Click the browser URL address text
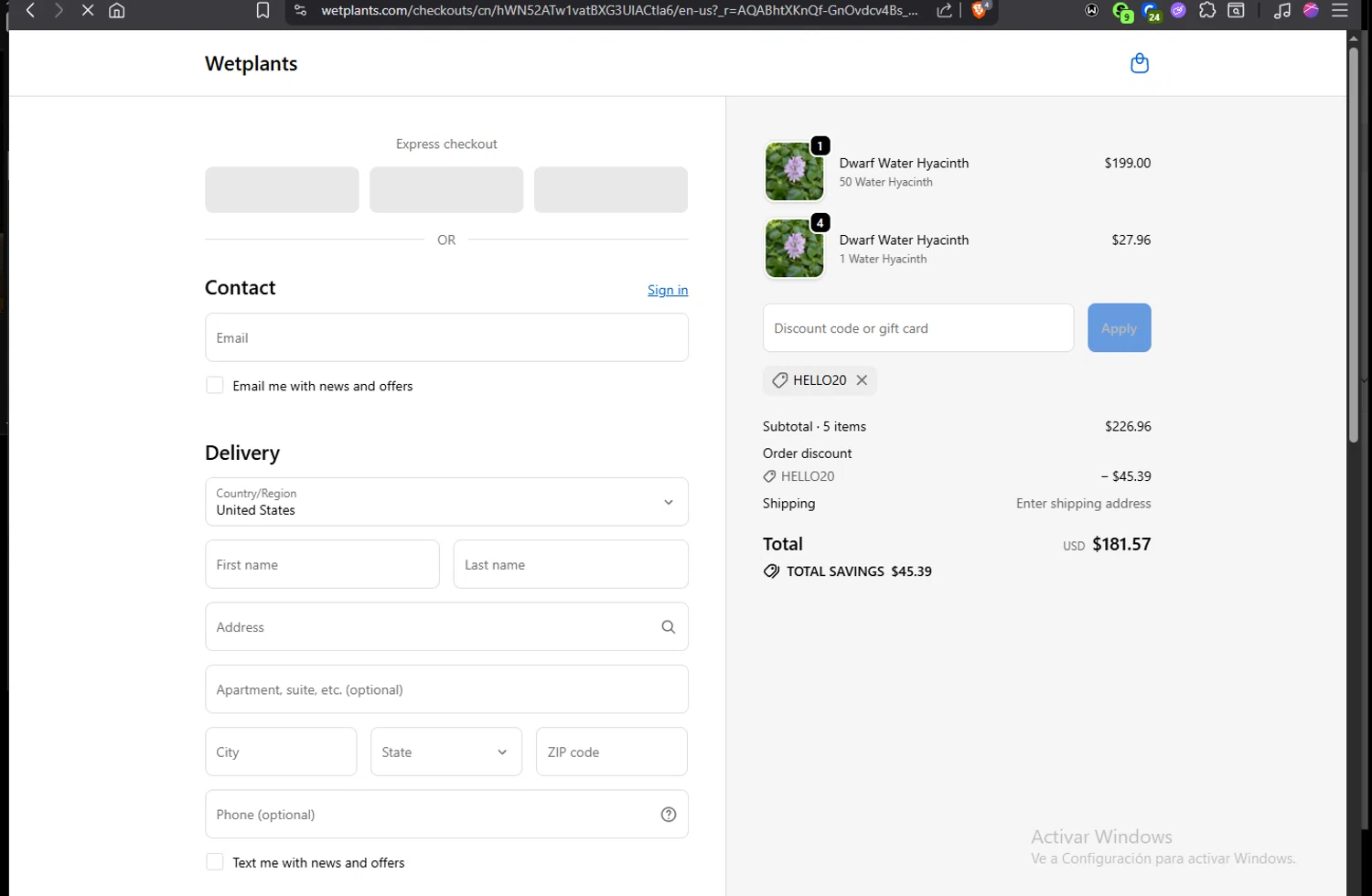 (619, 10)
